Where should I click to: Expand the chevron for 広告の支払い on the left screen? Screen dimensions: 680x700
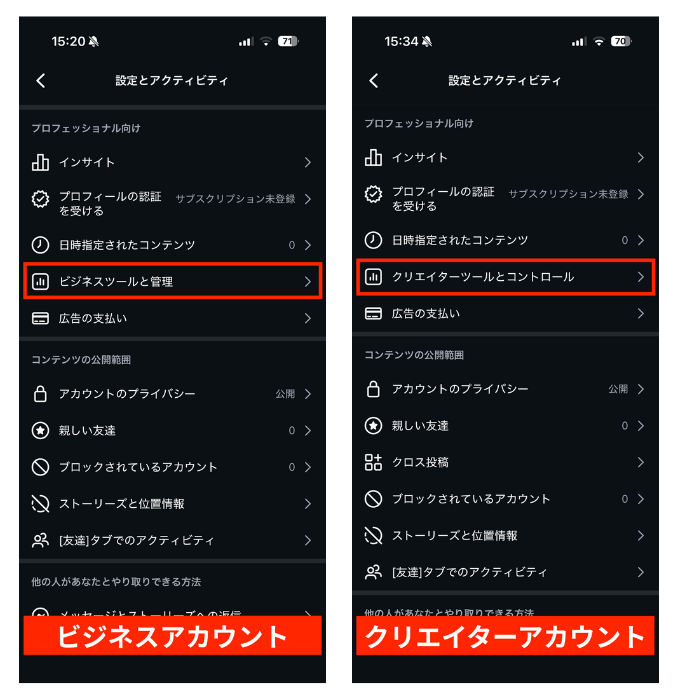pos(308,318)
